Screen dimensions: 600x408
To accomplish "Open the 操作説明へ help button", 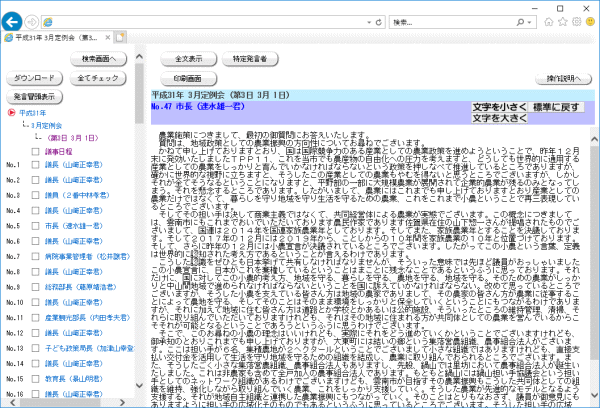I will coord(564,79).
